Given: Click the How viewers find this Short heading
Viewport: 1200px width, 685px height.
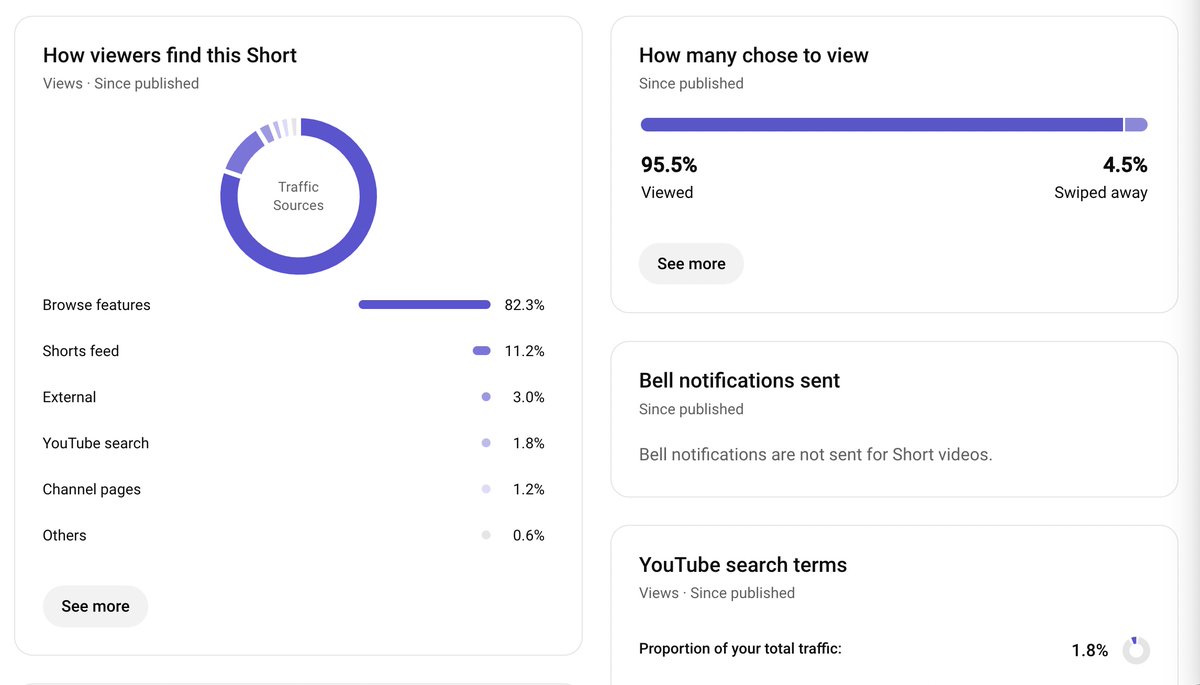Looking at the screenshot, I should tap(170, 55).
